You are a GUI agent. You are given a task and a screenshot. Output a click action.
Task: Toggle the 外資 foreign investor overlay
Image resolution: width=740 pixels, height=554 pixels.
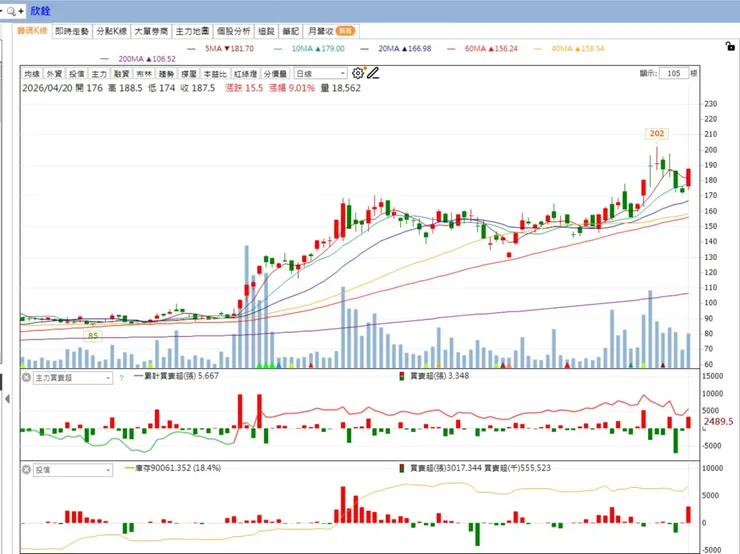(54, 74)
